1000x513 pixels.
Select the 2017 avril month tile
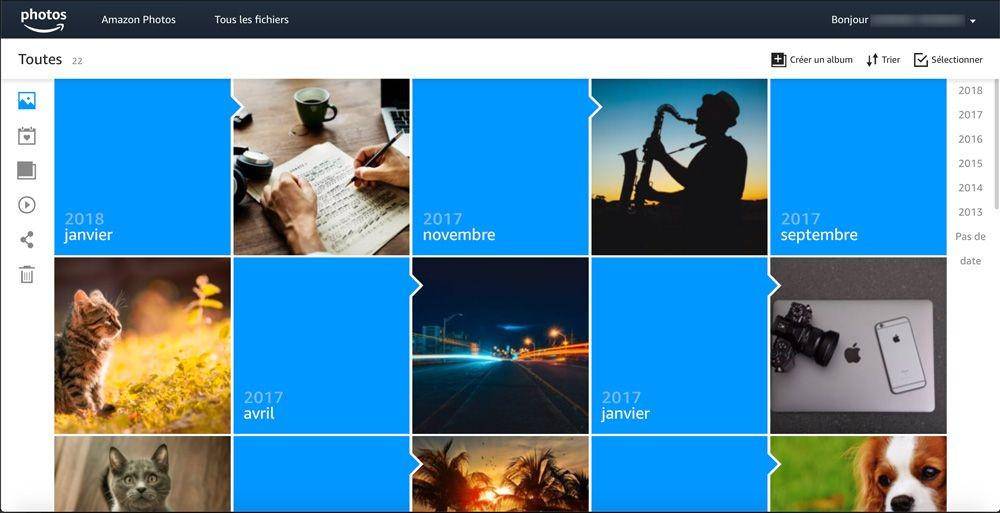tap(321, 346)
